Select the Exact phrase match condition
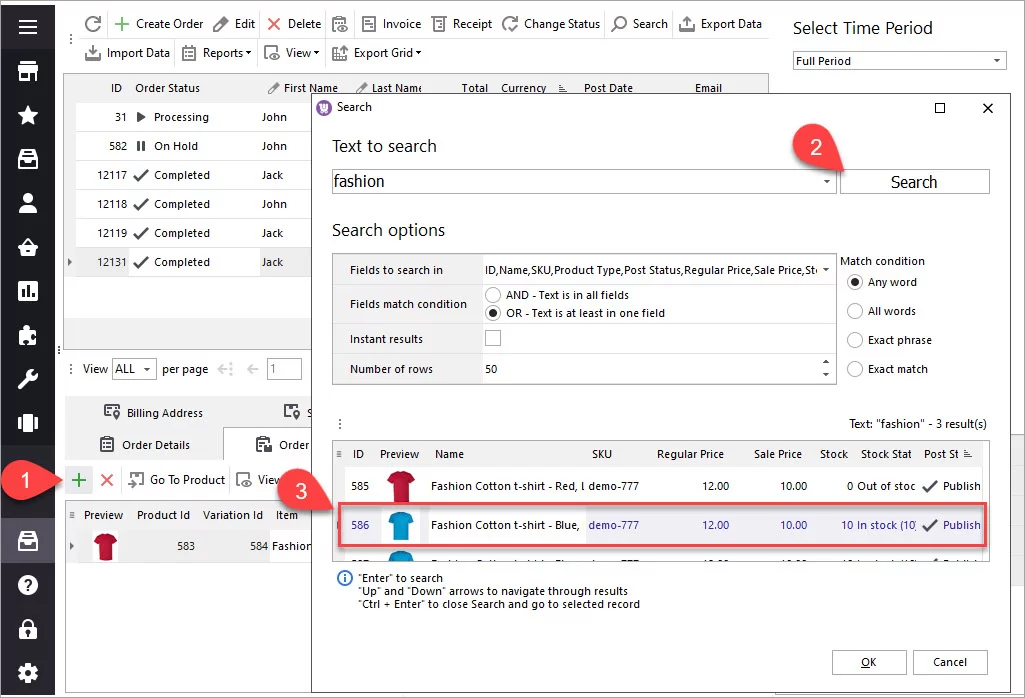This screenshot has width=1025, height=698. coord(855,340)
